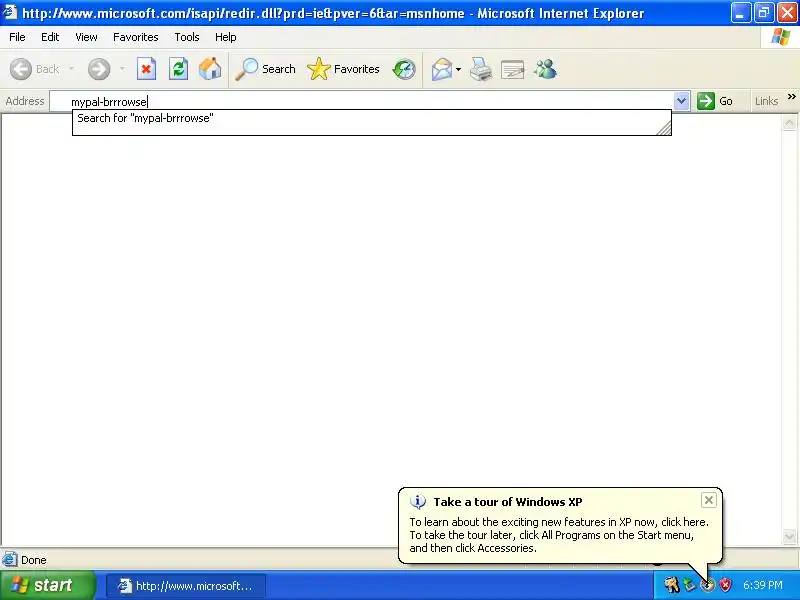The height and width of the screenshot is (600, 800).
Task: Expand the Links toolbar chevron
Action: pyautogui.click(x=791, y=96)
